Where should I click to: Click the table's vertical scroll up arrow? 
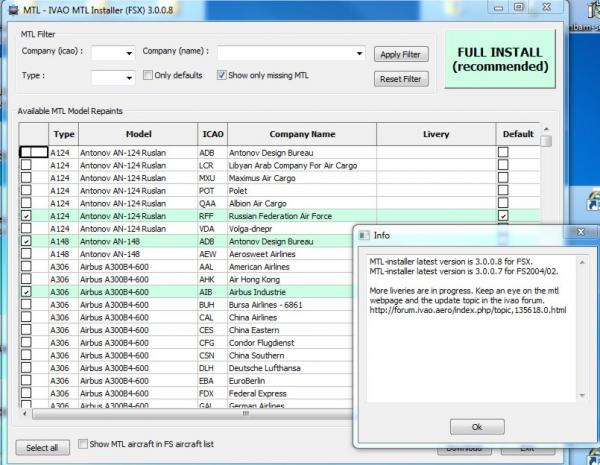pyautogui.click(x=546, y=129)
